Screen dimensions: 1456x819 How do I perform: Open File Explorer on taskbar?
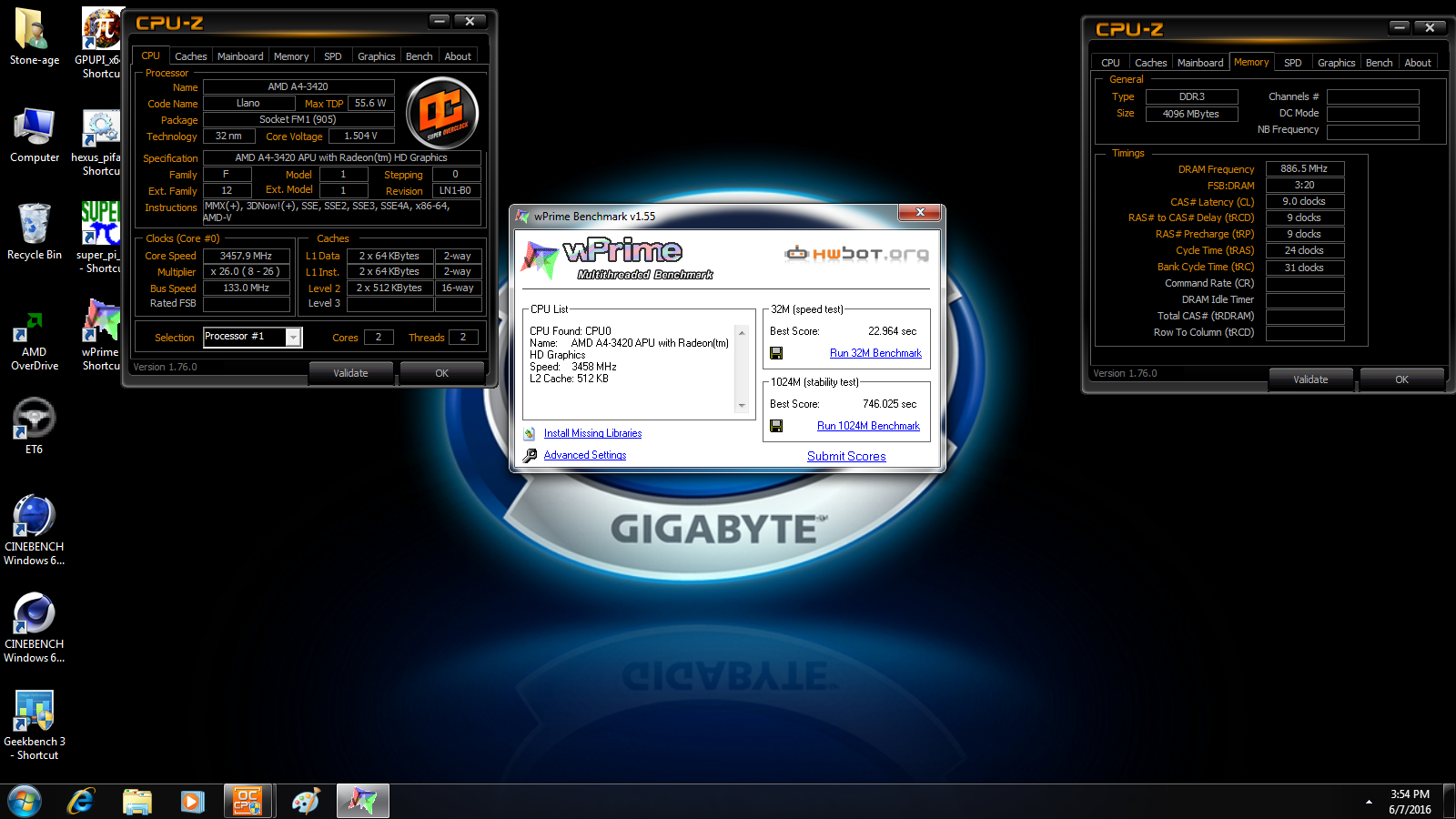pyautogui.click(x=137, y=802)
